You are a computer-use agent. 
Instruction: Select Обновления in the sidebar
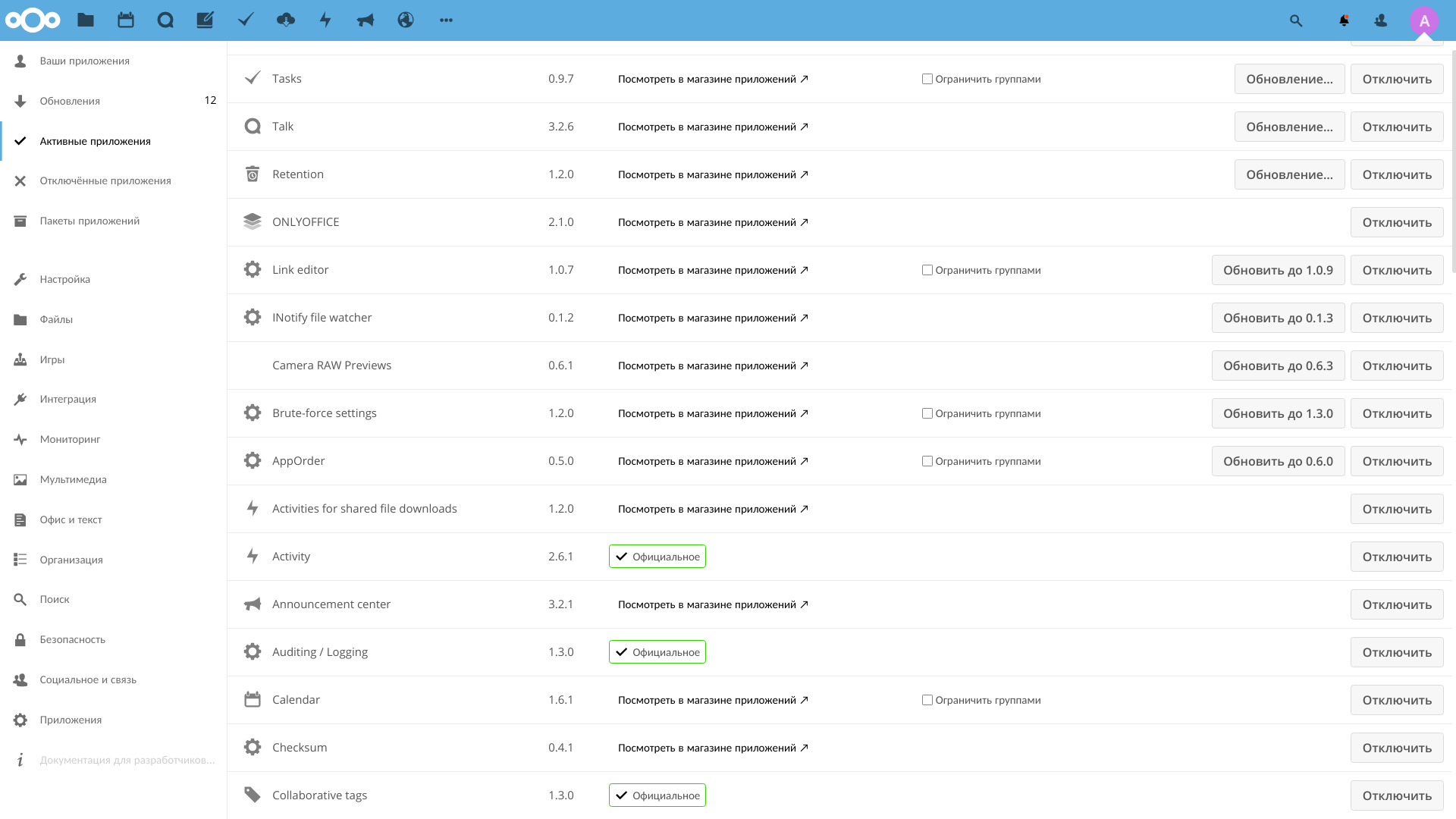(x=70, y=101)
